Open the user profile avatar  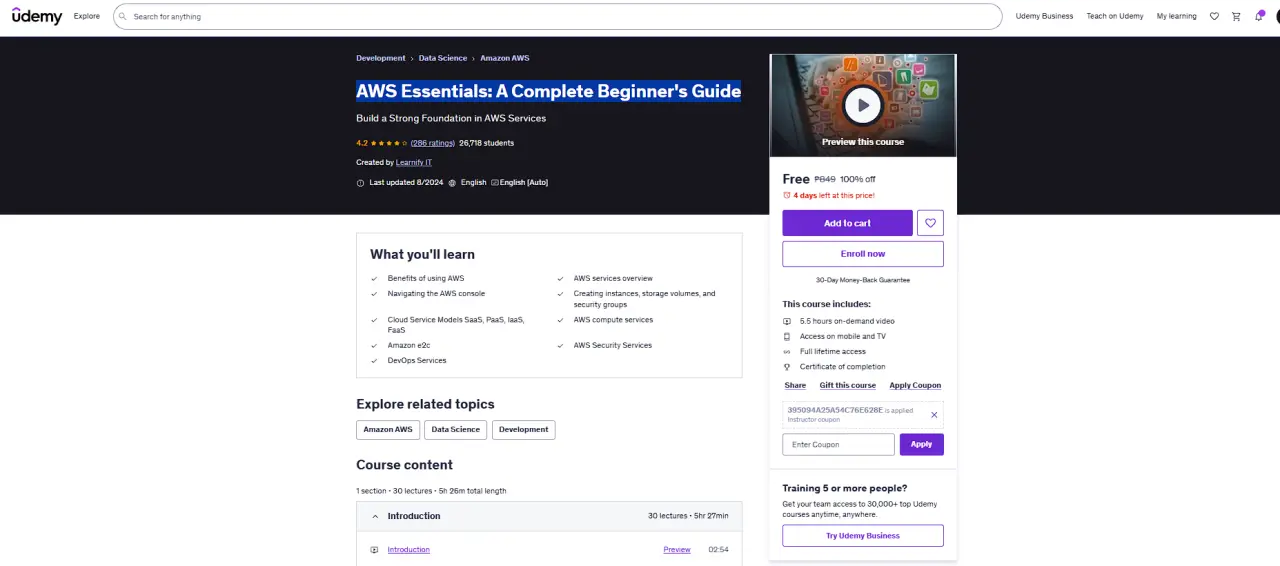coord(1277,16)
